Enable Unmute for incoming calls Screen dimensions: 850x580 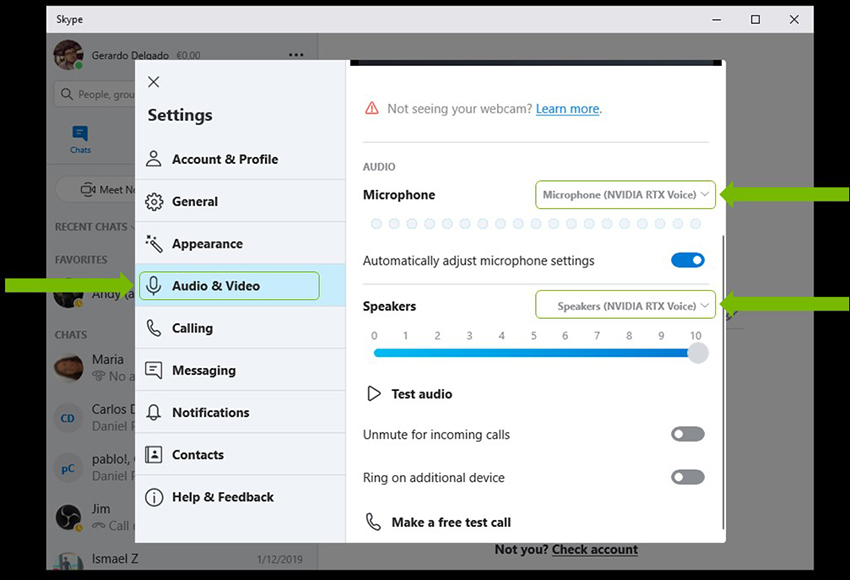(687, 435)
